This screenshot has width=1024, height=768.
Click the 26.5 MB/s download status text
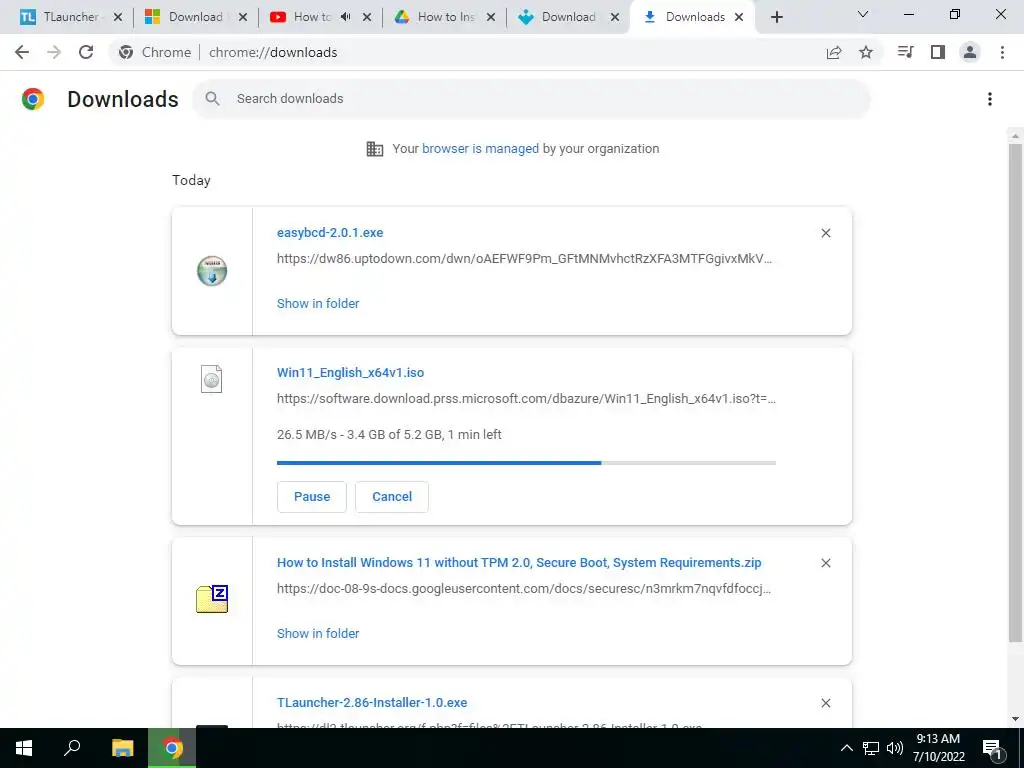[389, 434]
